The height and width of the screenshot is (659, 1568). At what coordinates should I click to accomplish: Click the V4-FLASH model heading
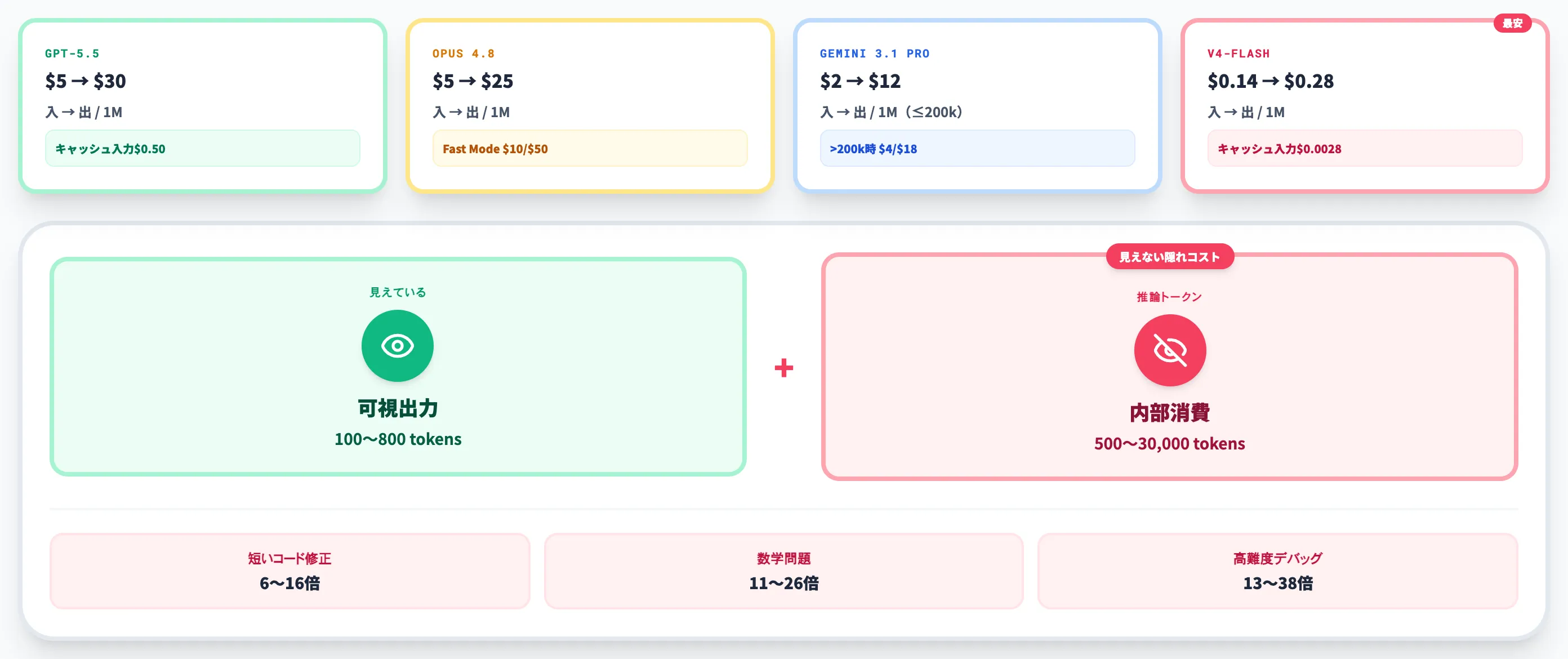(1238, 54)
